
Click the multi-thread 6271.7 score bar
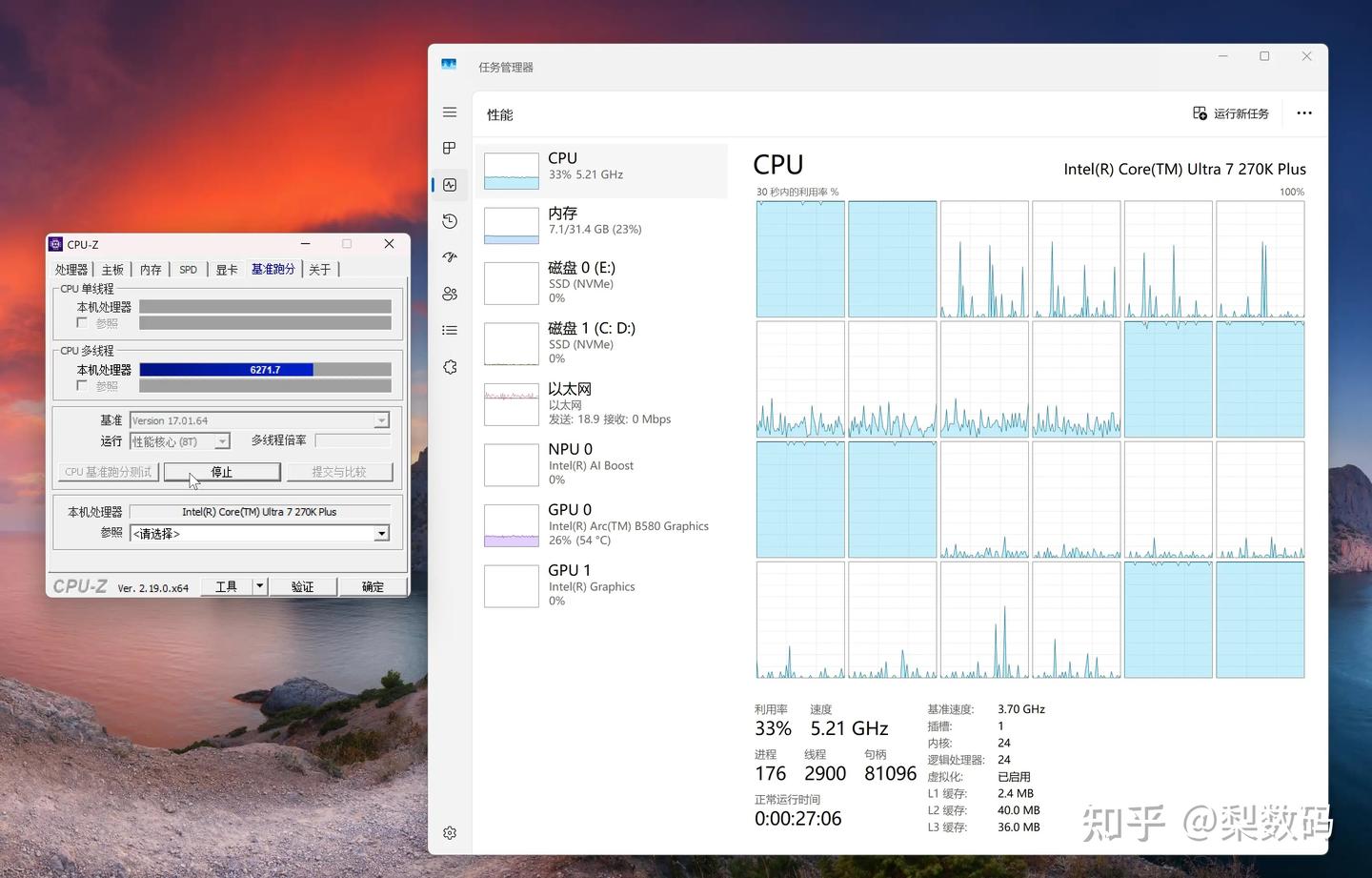(265, 370)
